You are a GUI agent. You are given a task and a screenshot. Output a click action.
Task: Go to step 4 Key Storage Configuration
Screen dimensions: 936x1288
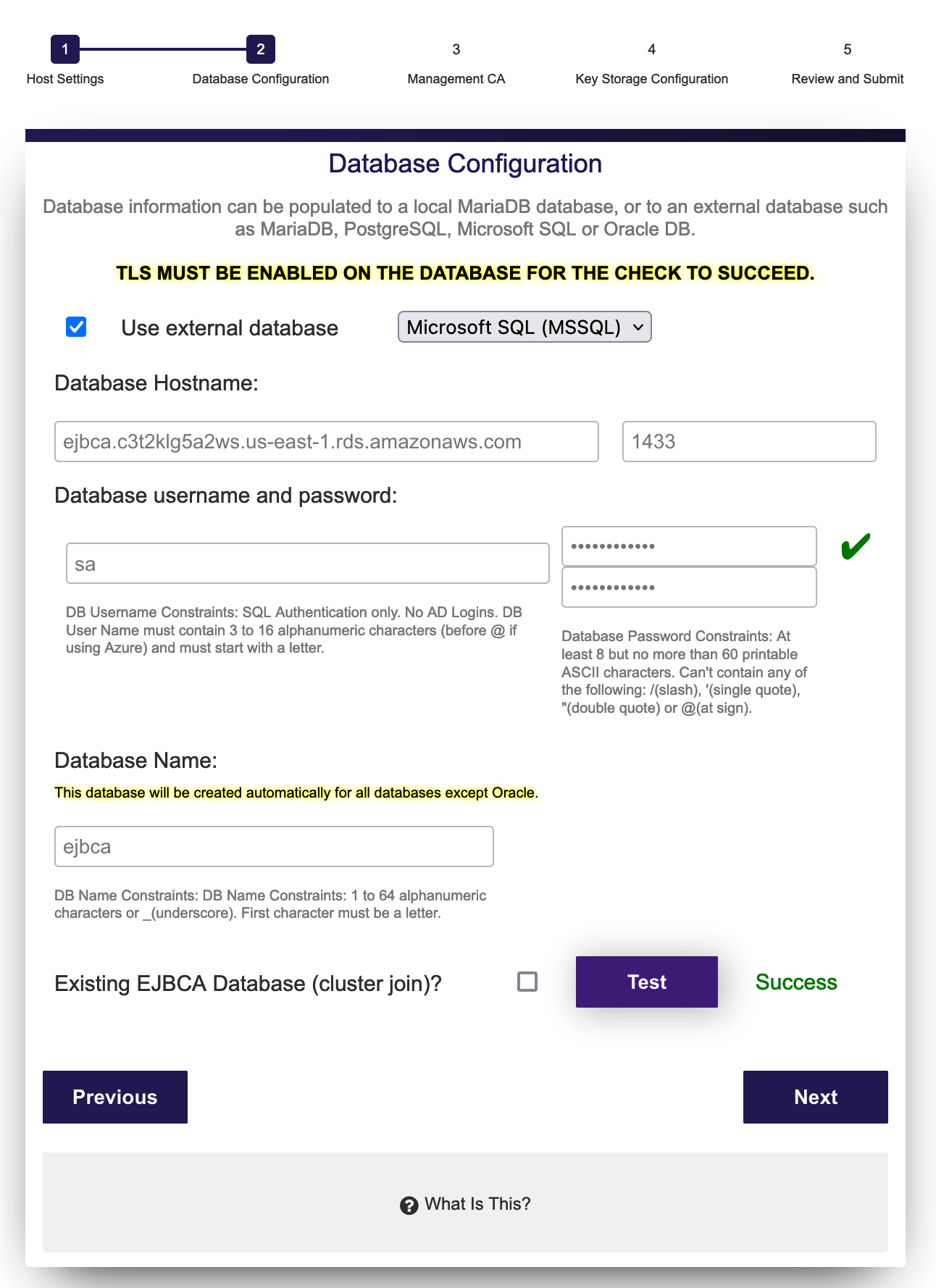pos(651,49)
